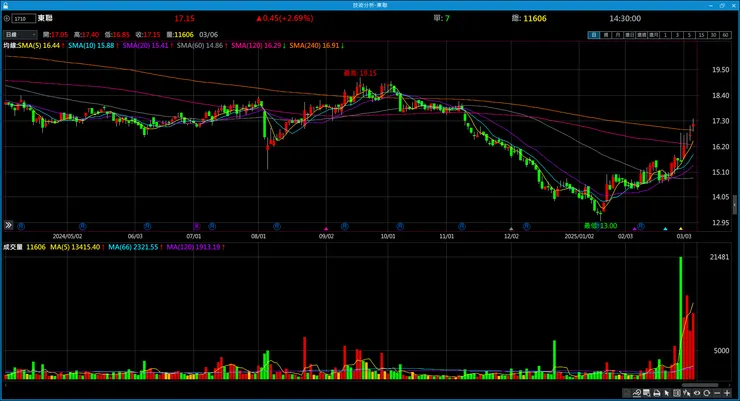Image resolution: width=740 pixels, height=401 pixels.
Task: Edit the stock code field showing 1710
Action: [x=24, y=18]
